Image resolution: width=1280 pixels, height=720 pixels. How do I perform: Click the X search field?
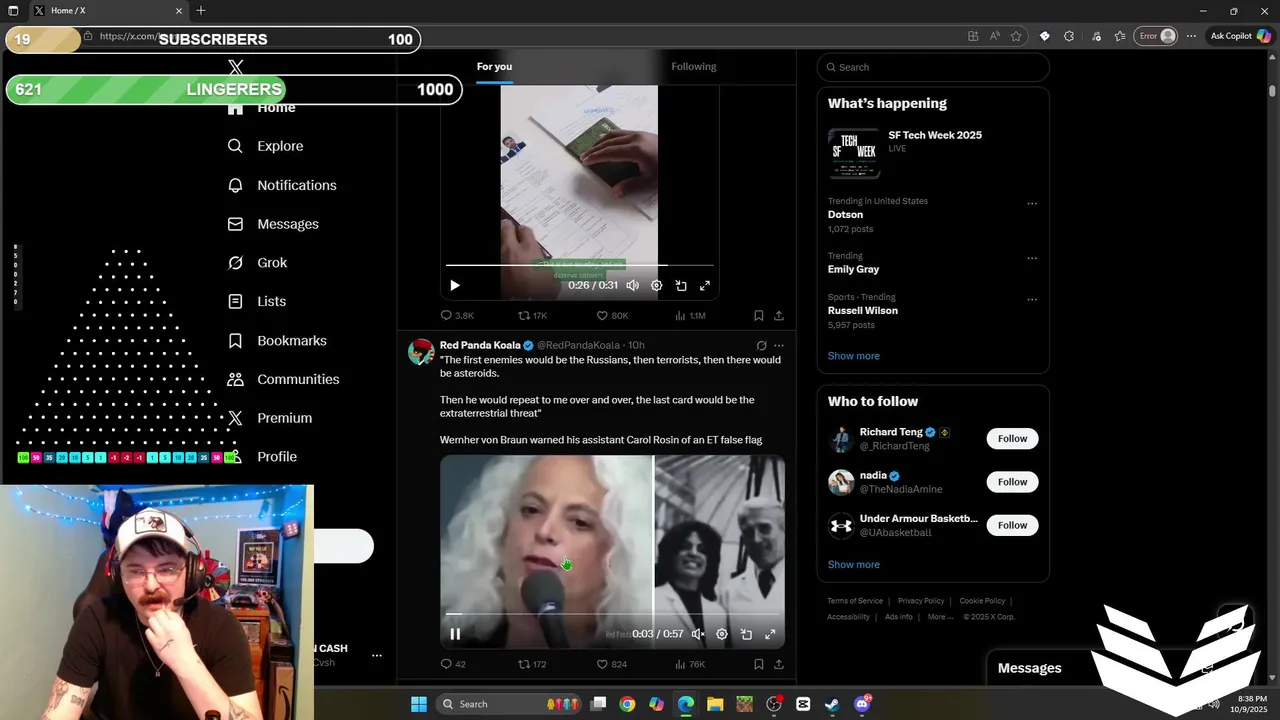[x=933, y=67]
